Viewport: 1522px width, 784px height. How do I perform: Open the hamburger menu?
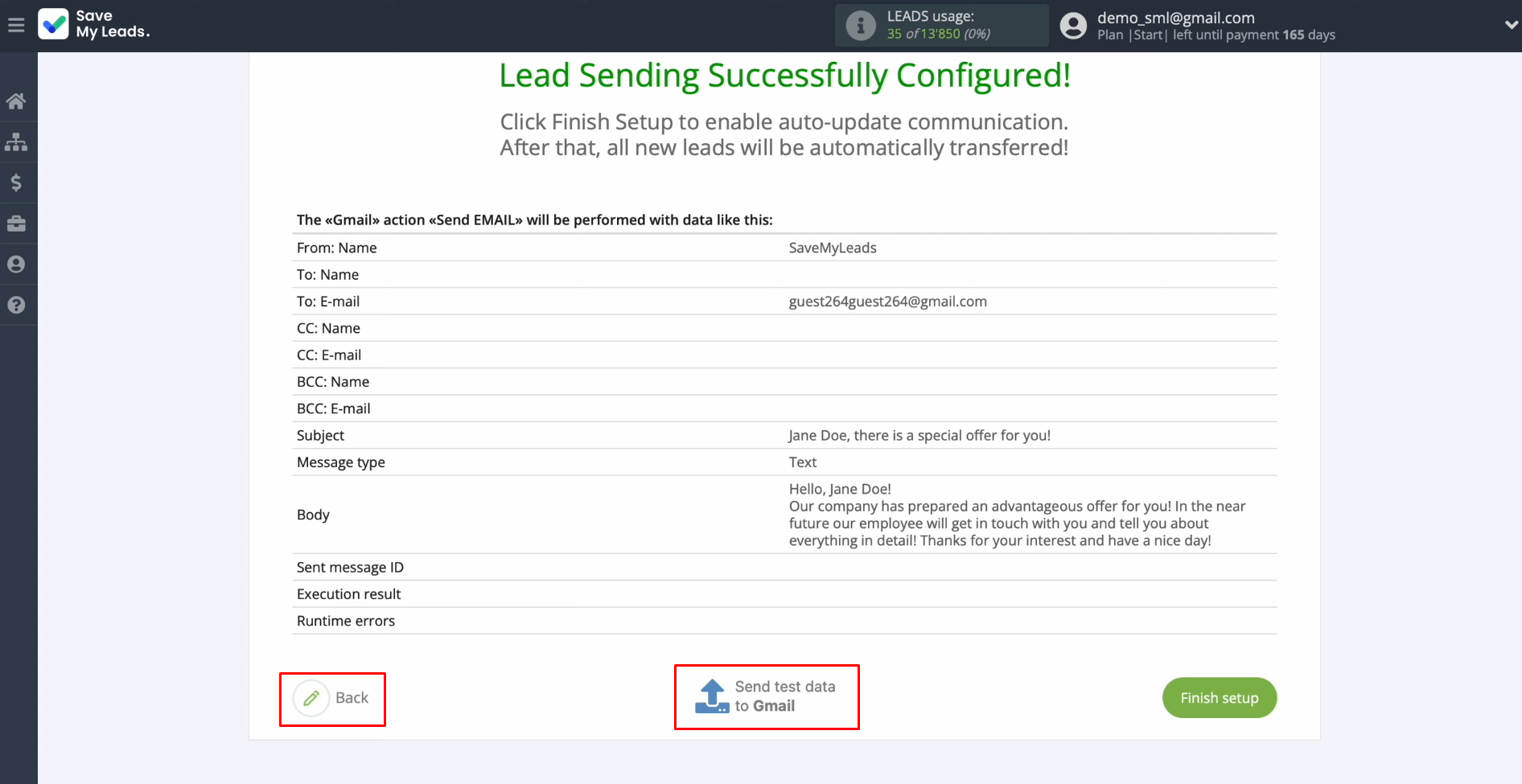16,26
